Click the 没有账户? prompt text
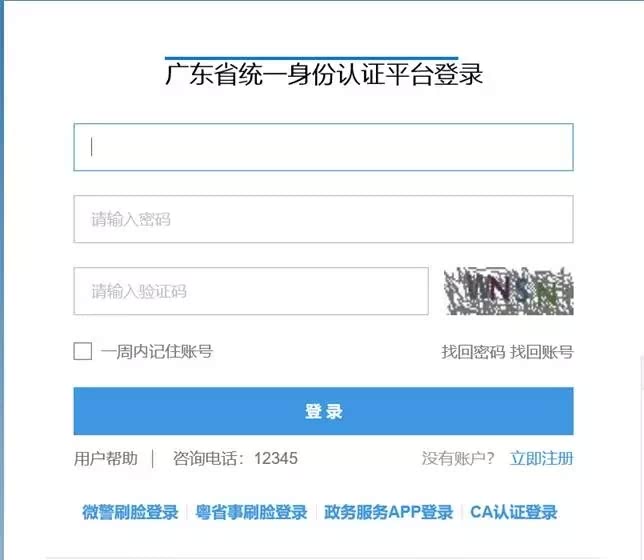Viewport: 644px width, 560px height. pos(458,459)
